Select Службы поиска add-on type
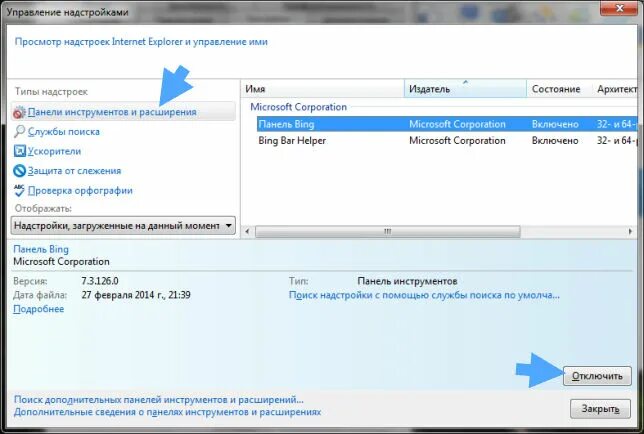Image resolution: width=644 pixels, height=434 pixels. point(64,132)
